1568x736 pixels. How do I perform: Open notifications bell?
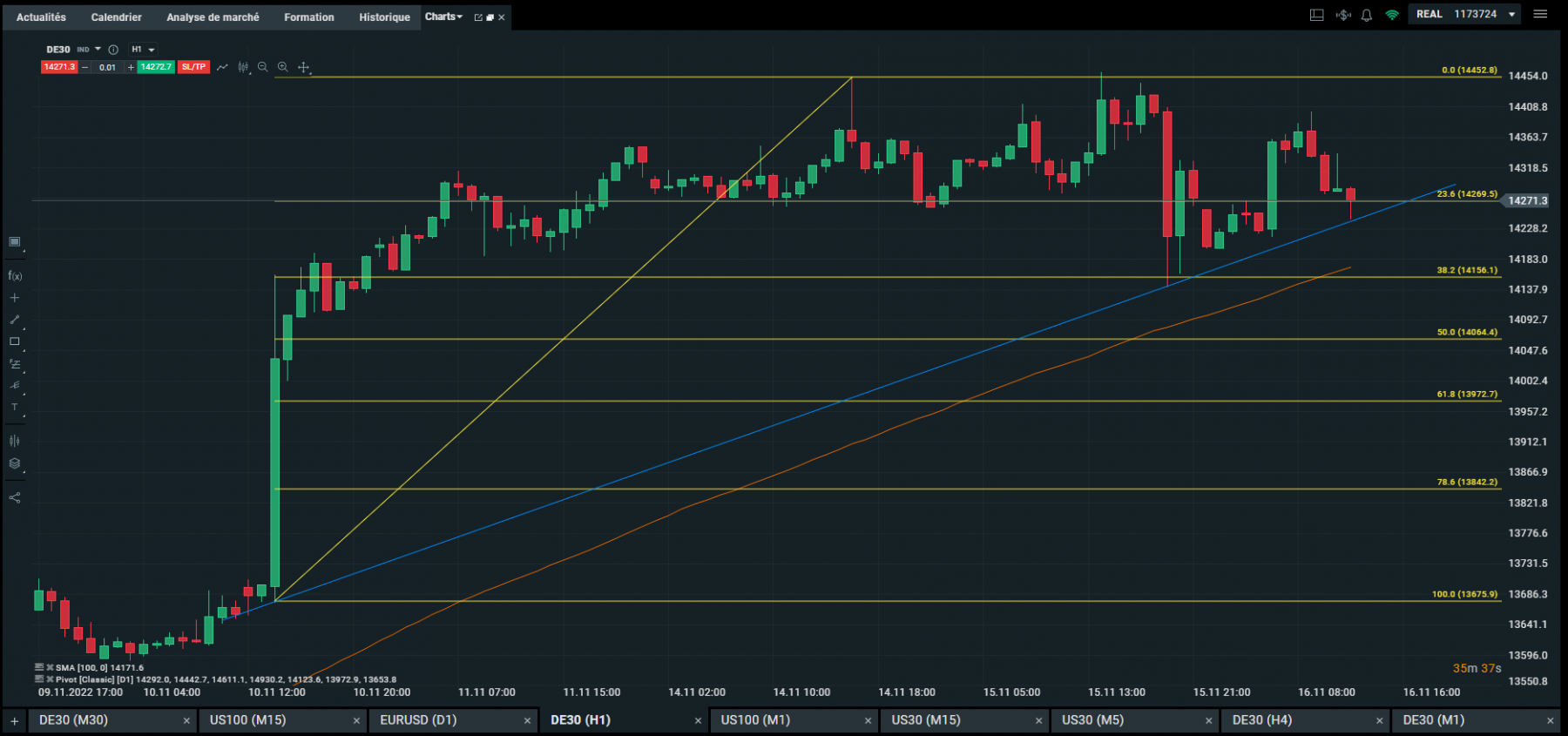1367,15
